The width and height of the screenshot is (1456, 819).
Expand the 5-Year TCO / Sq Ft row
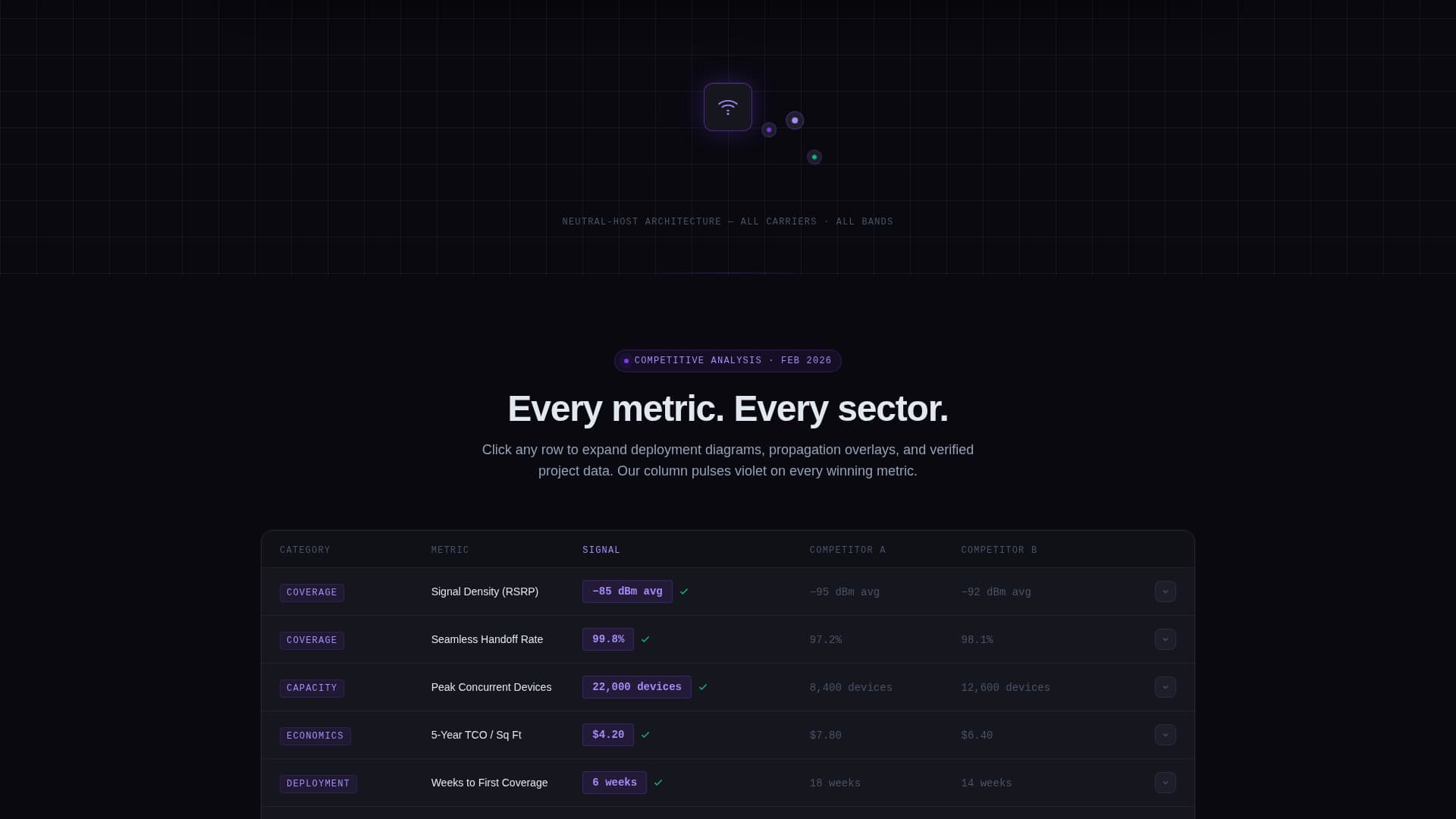(1165, 735)
